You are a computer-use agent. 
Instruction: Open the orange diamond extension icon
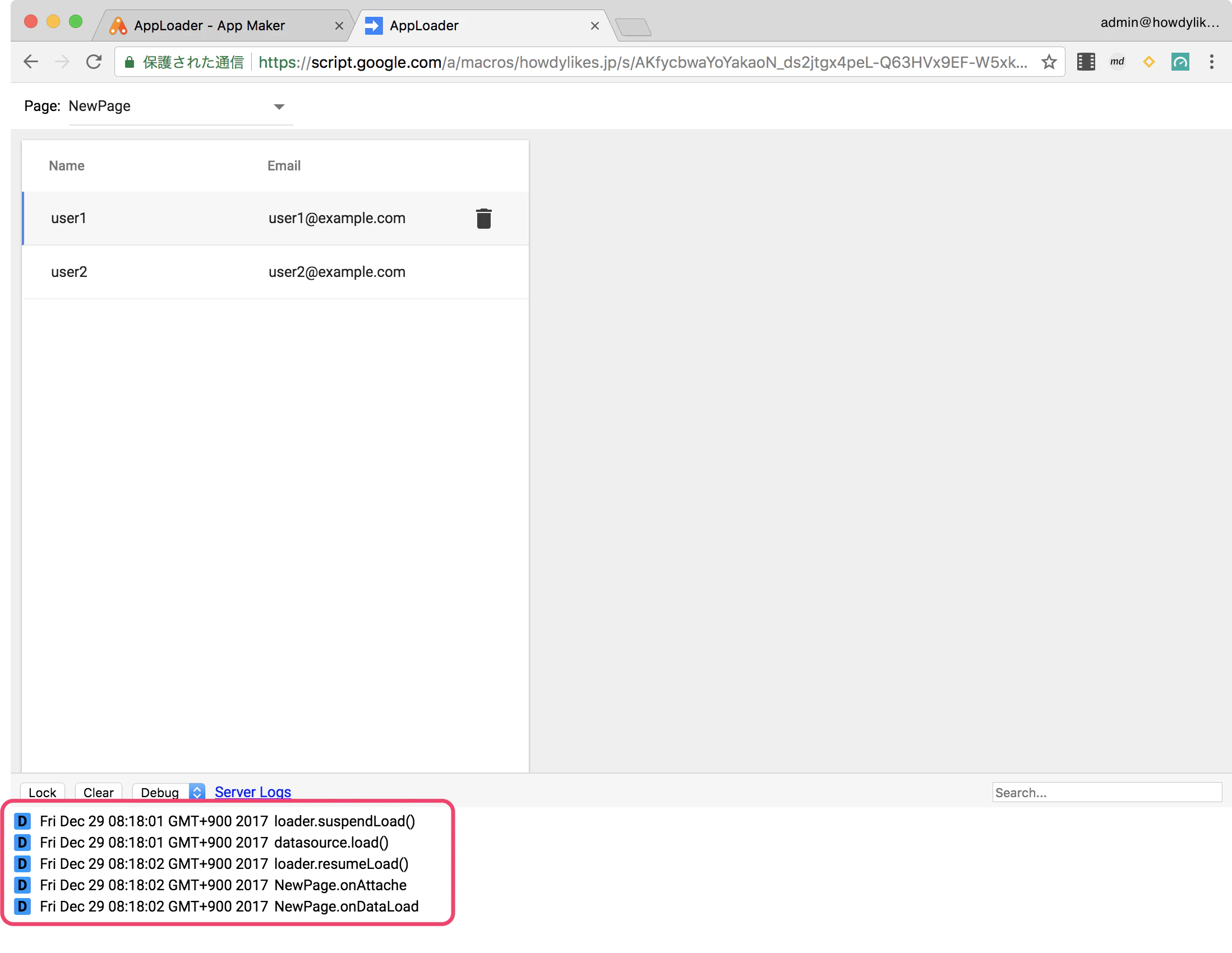(1148, 62)
